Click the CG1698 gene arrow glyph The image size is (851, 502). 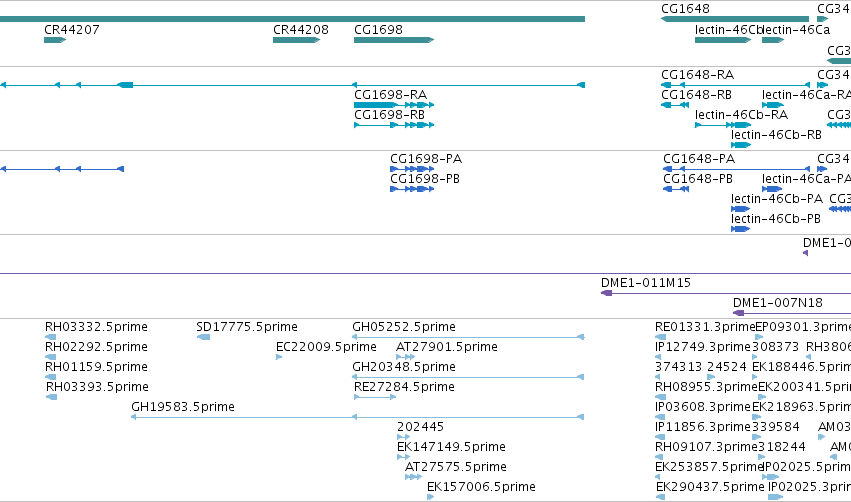394,40
